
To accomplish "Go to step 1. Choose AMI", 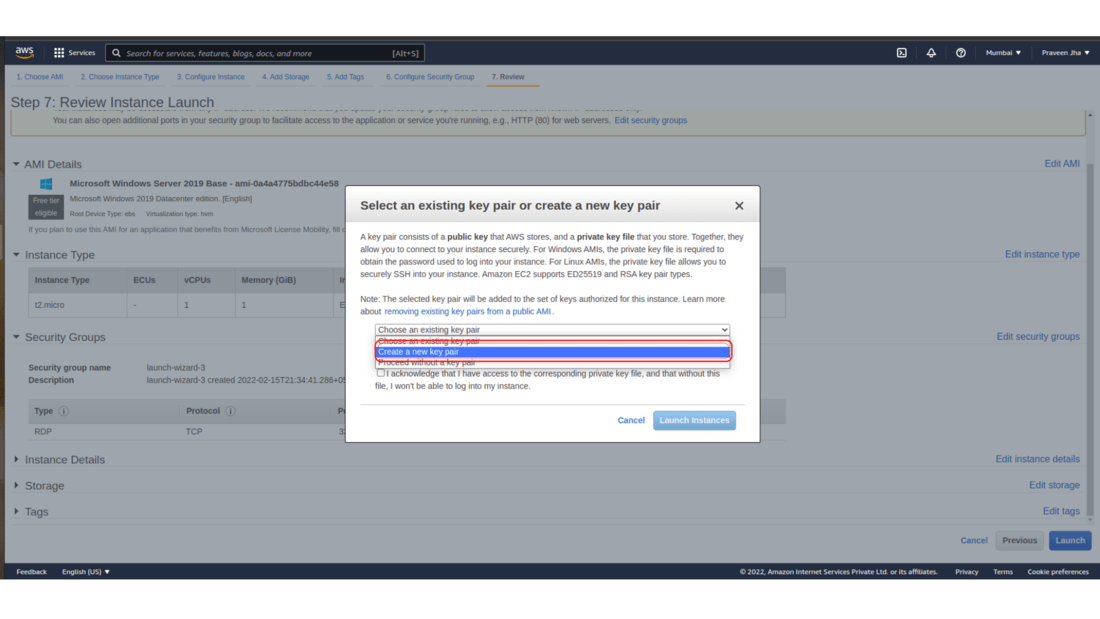I will point(40,77).
